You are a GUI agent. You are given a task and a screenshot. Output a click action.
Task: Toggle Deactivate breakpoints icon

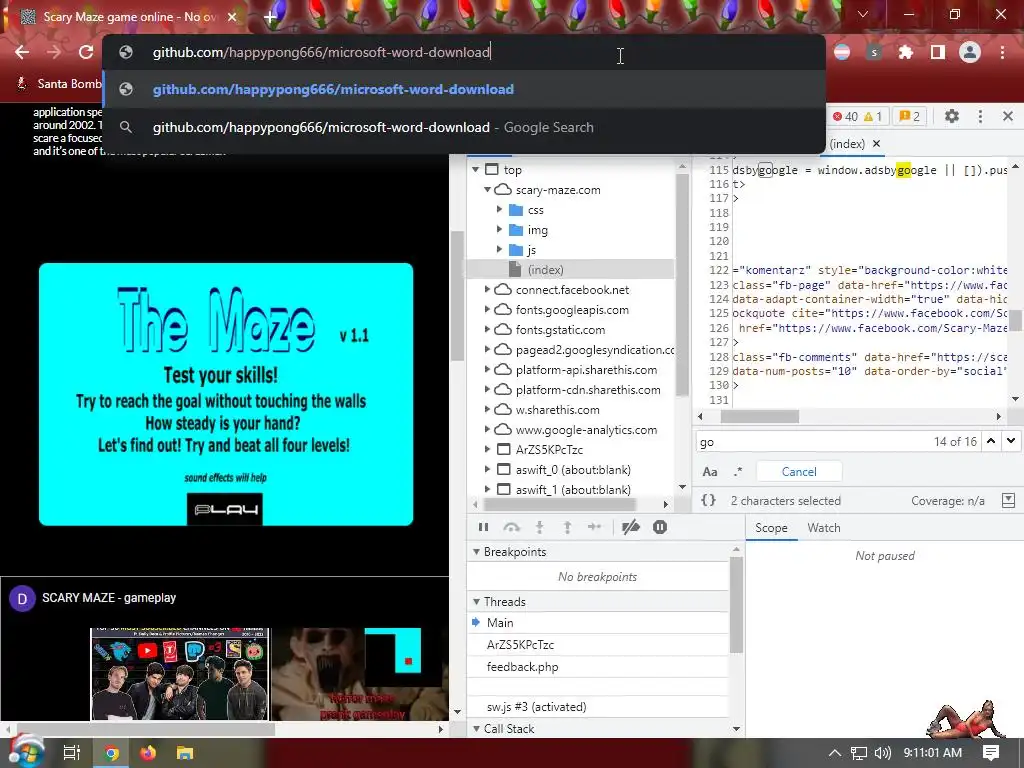[x=630, y=528]
